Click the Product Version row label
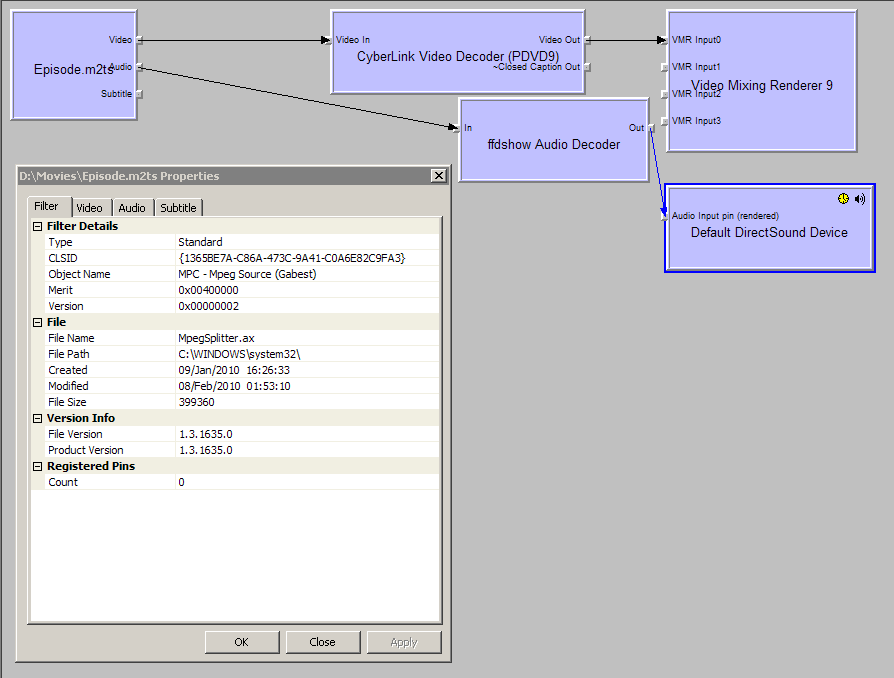This screenshot has height=678, width=894. [86, 450]
